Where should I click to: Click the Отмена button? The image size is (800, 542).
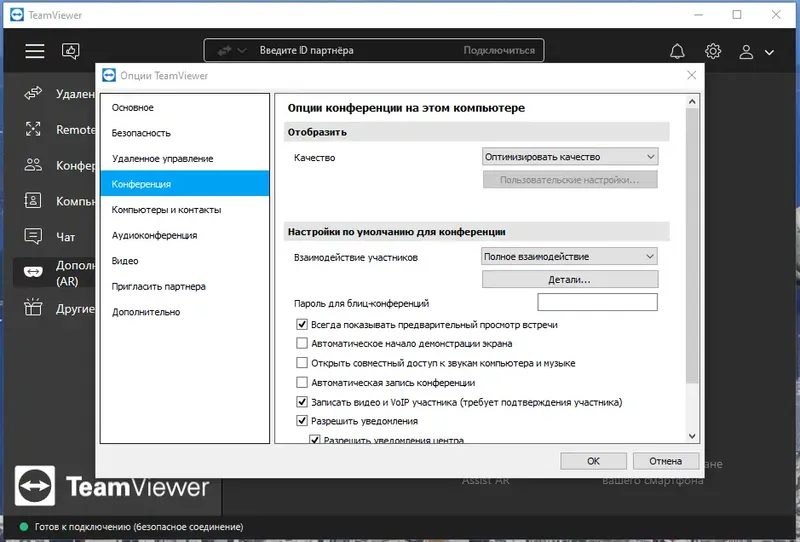665,461
